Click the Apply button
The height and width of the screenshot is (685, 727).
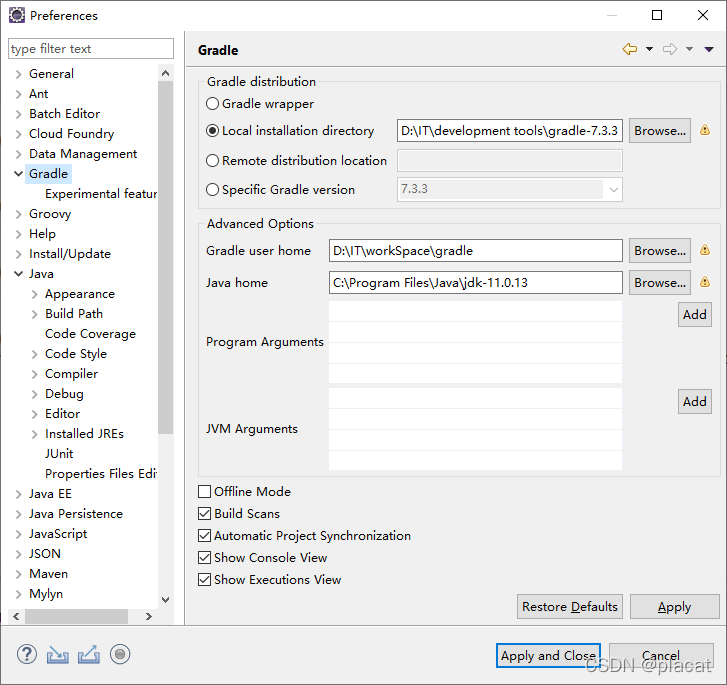click(x=674, y=607)
